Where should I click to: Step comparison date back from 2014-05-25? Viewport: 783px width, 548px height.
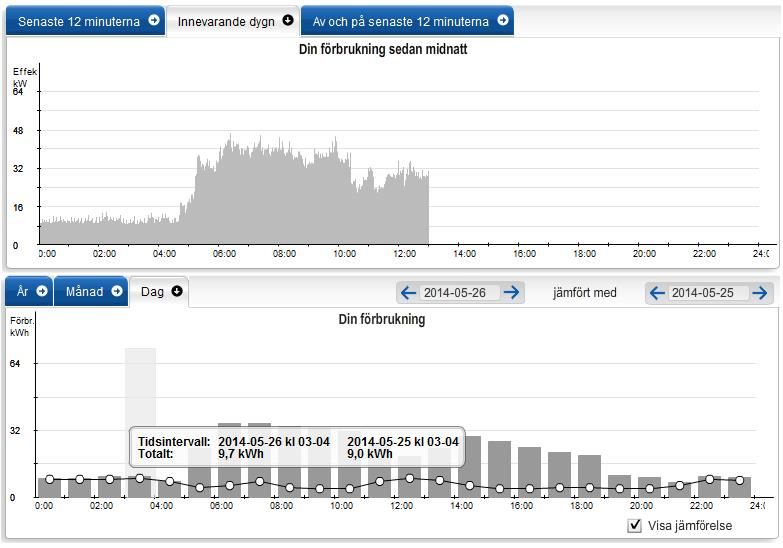coord(657,292)
